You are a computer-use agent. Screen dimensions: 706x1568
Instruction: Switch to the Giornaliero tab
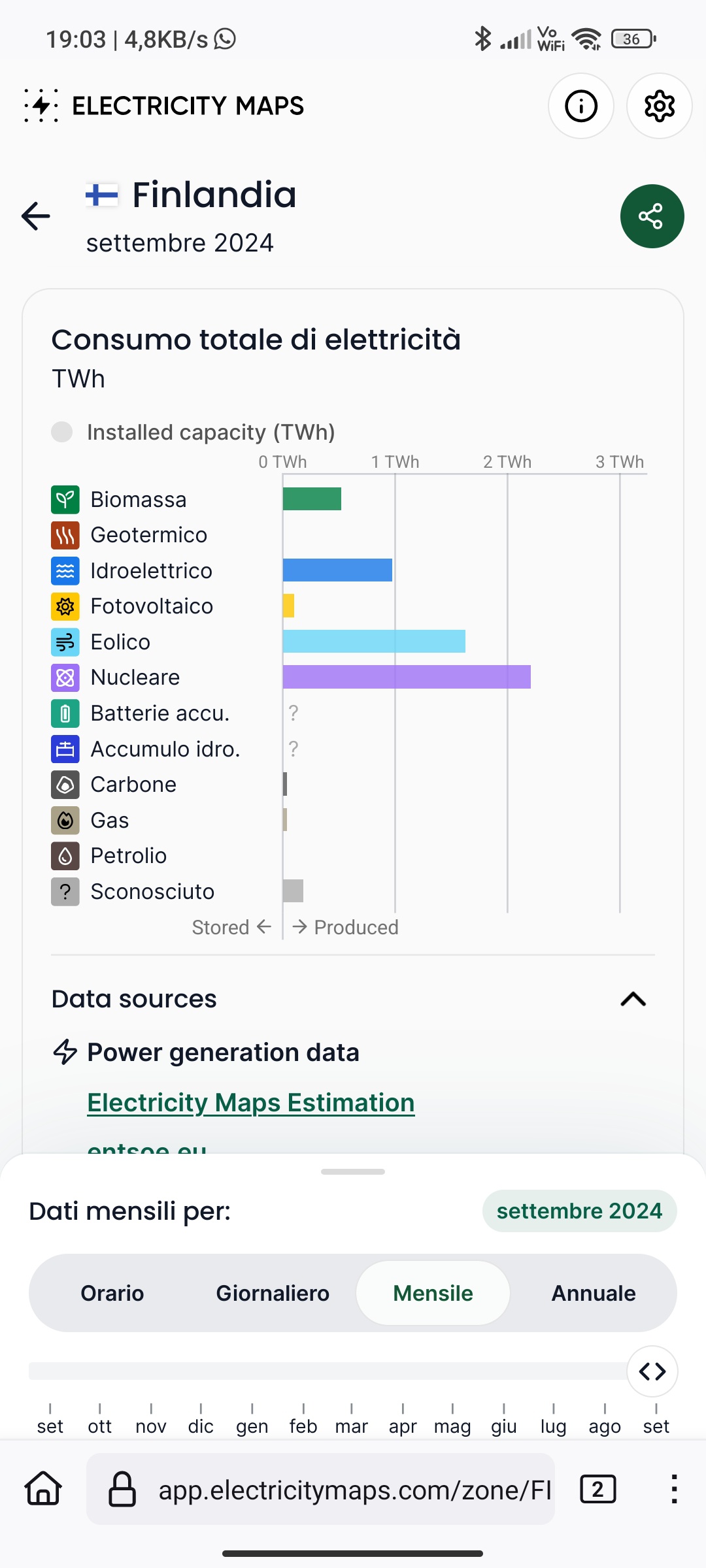point(273,1293)
